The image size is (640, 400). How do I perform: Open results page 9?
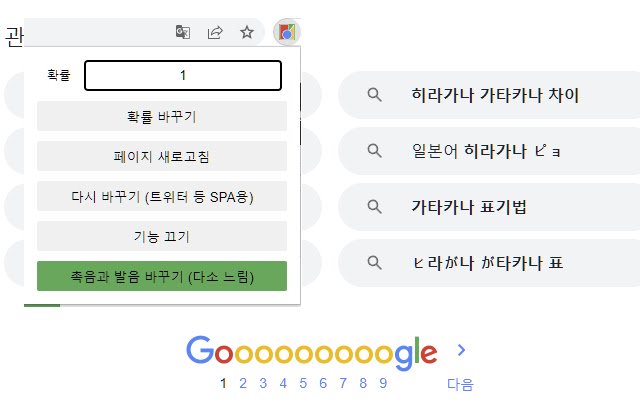[x=383, y=383]
